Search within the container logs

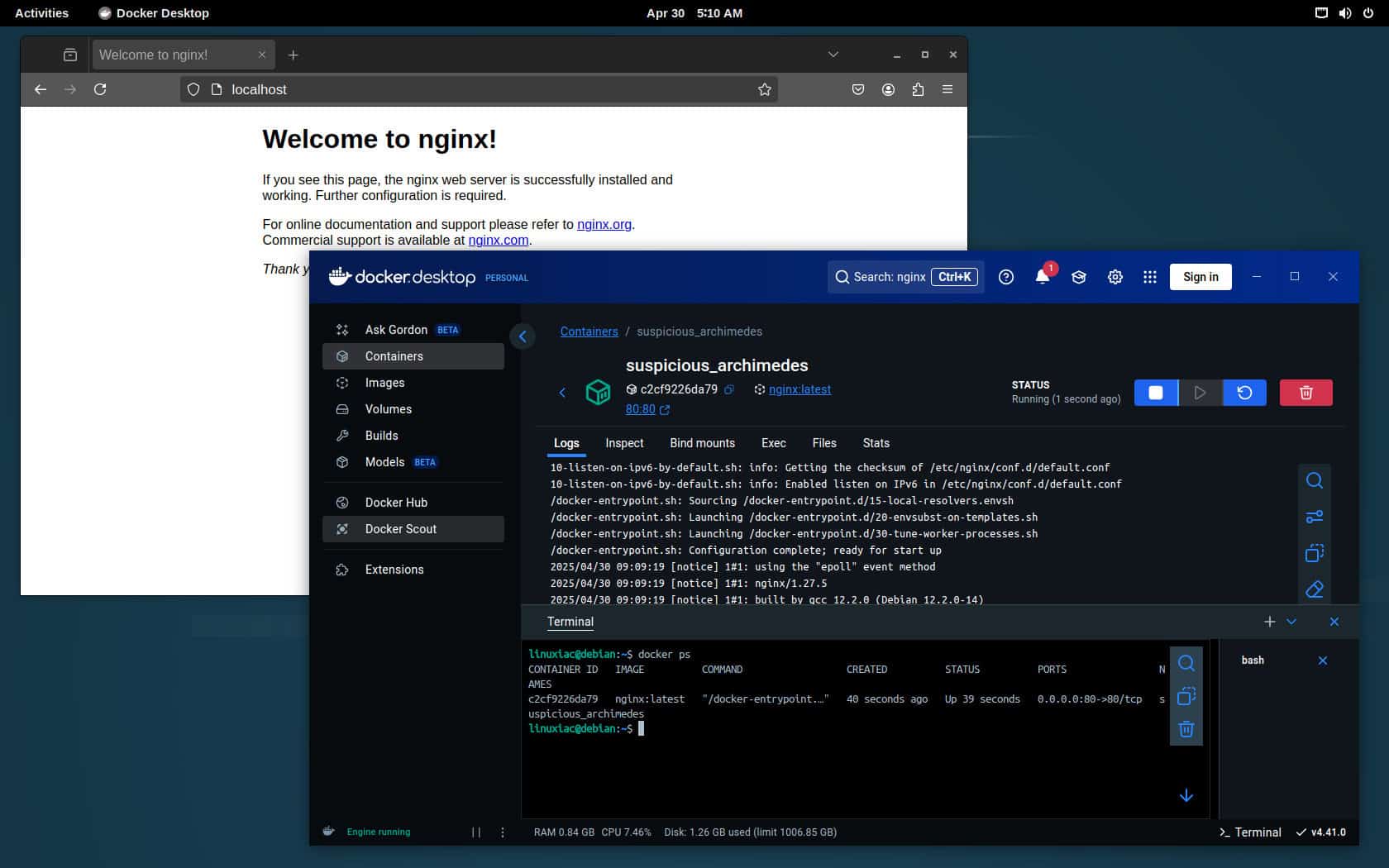(1315, 480)
